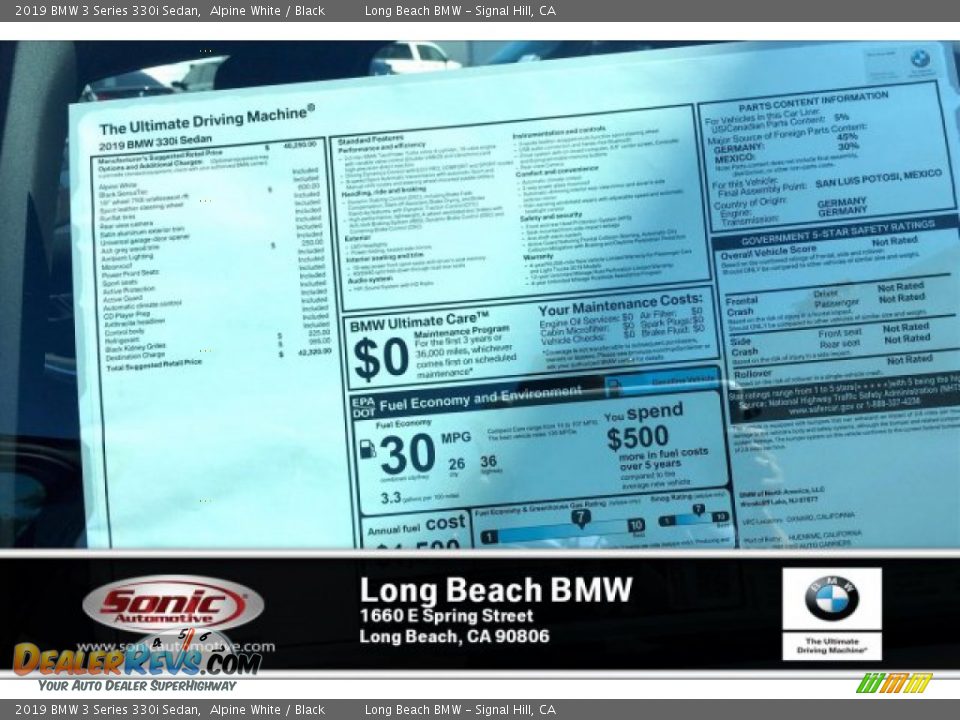Image resolution: width=960 pixels, height=720 pixels.
Task: Click the fuel pump icon beside 30 MPG
Action: coord(367,449)
